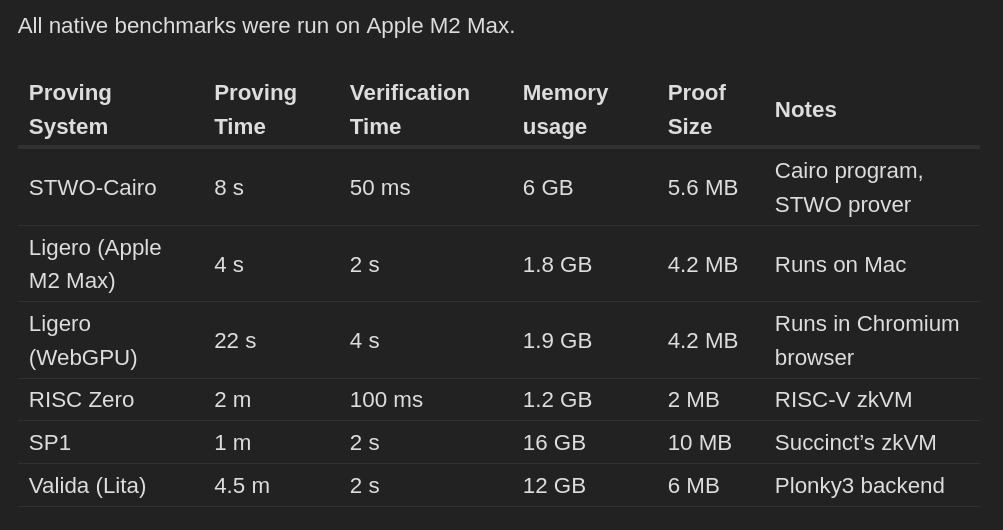This screenshot has height=530, width=1003.
Task: Click the 'Plonky3 backend' note
Action: click(x=859, y=486)
